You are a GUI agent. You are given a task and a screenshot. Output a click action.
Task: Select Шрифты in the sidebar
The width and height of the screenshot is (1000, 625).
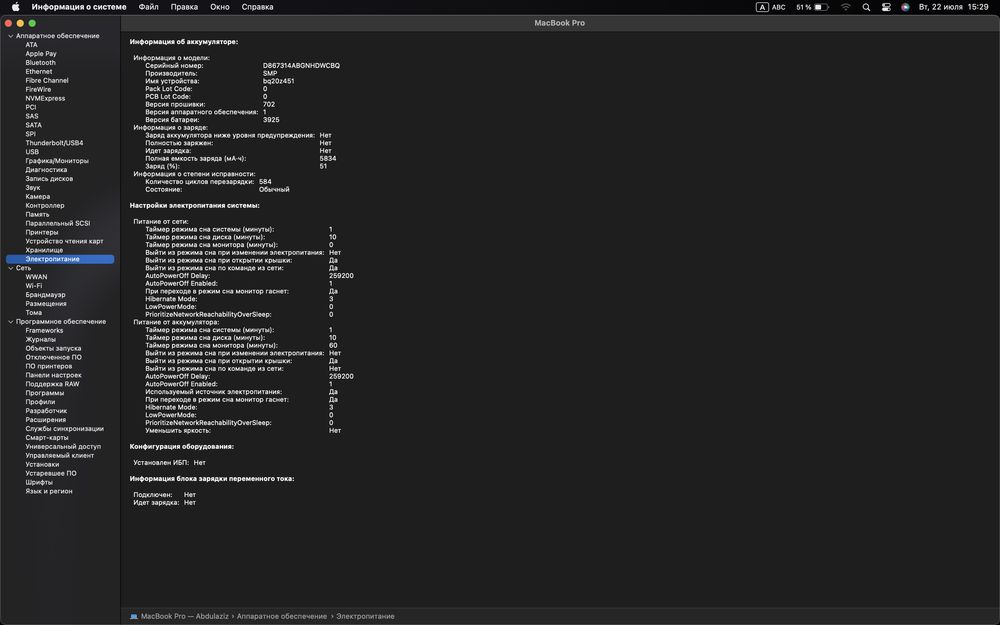(x=39, y=482)
